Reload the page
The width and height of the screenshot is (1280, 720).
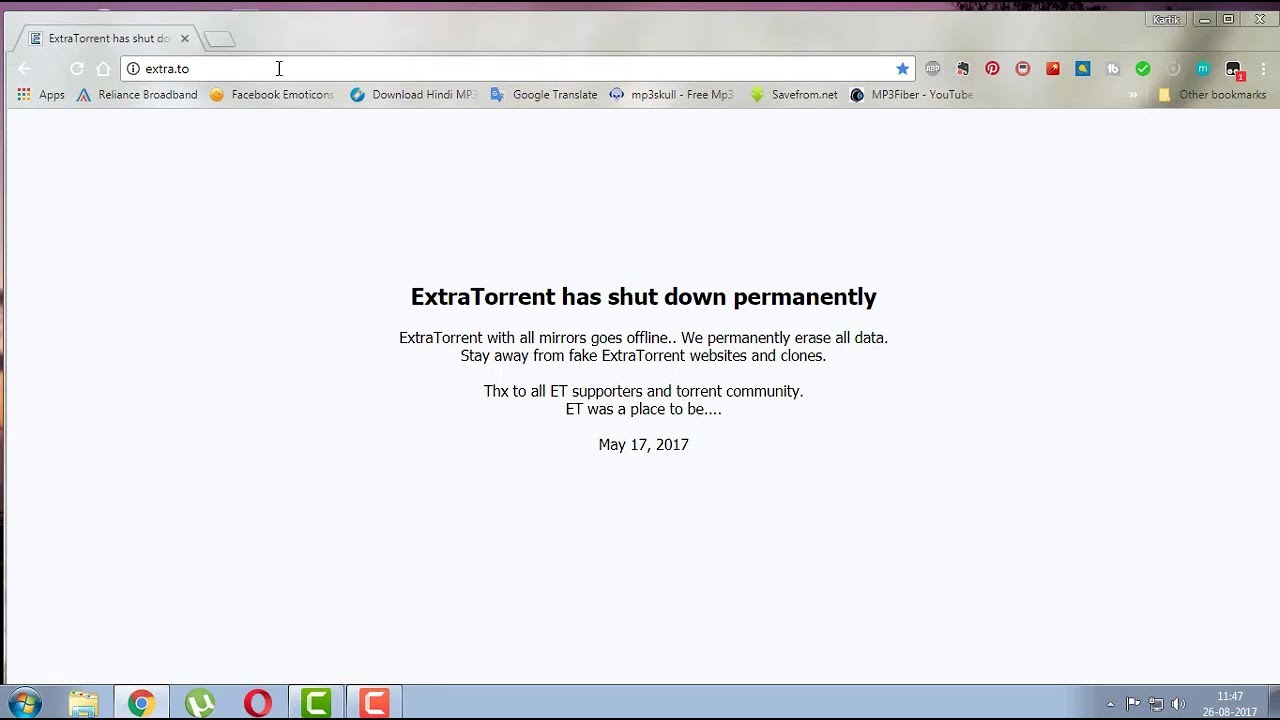[76, 69]
